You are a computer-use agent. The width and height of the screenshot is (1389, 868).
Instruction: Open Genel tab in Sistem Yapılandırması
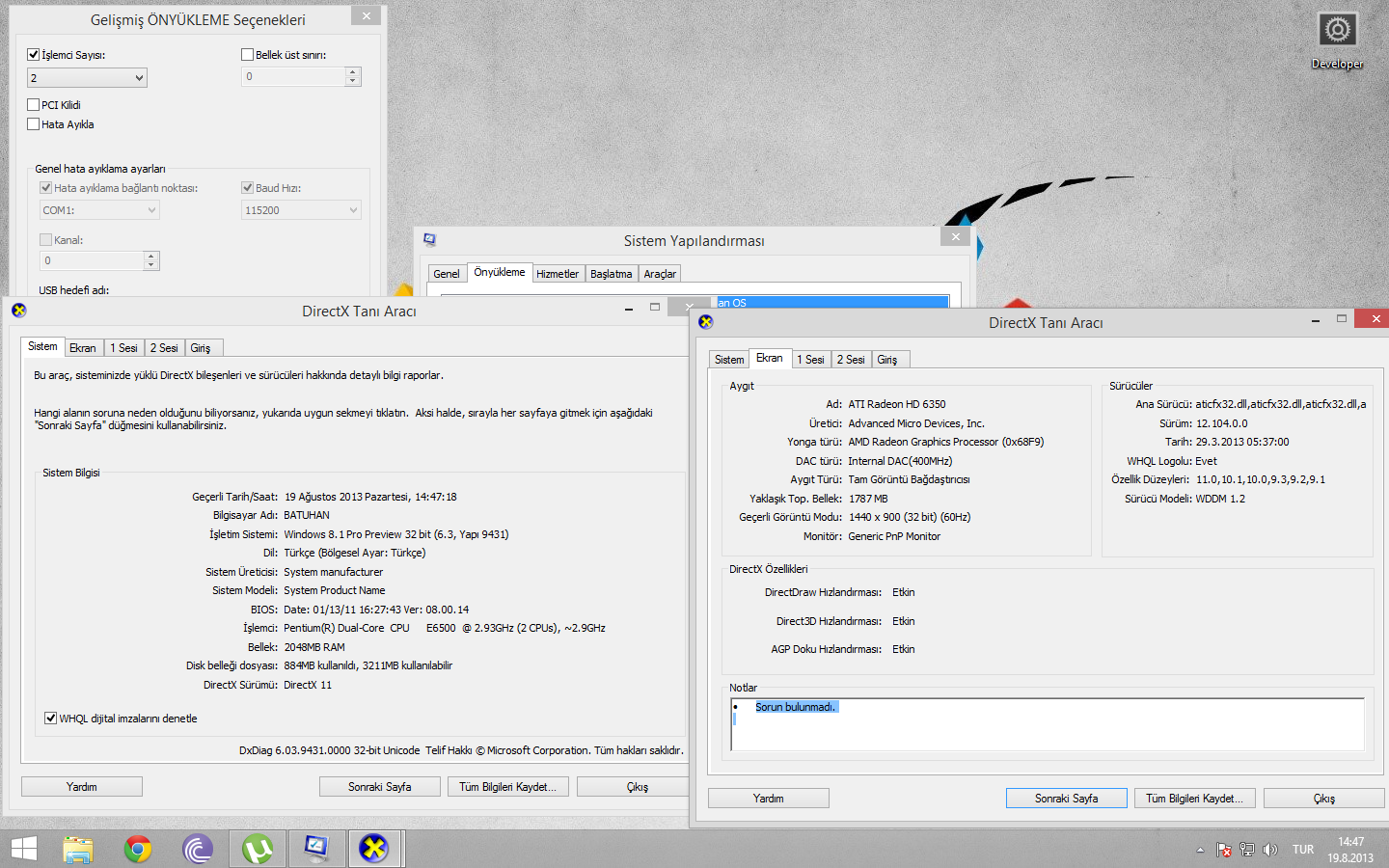(x=447, y=274)
